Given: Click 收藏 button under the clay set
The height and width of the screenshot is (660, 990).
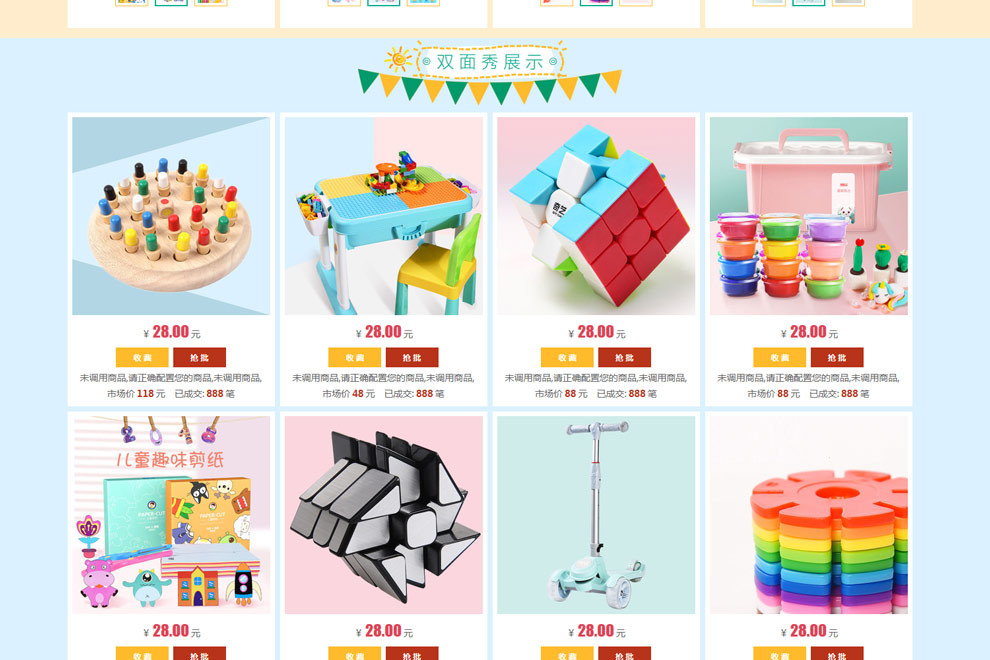Looking at the screenshot, I should (780, 357).
